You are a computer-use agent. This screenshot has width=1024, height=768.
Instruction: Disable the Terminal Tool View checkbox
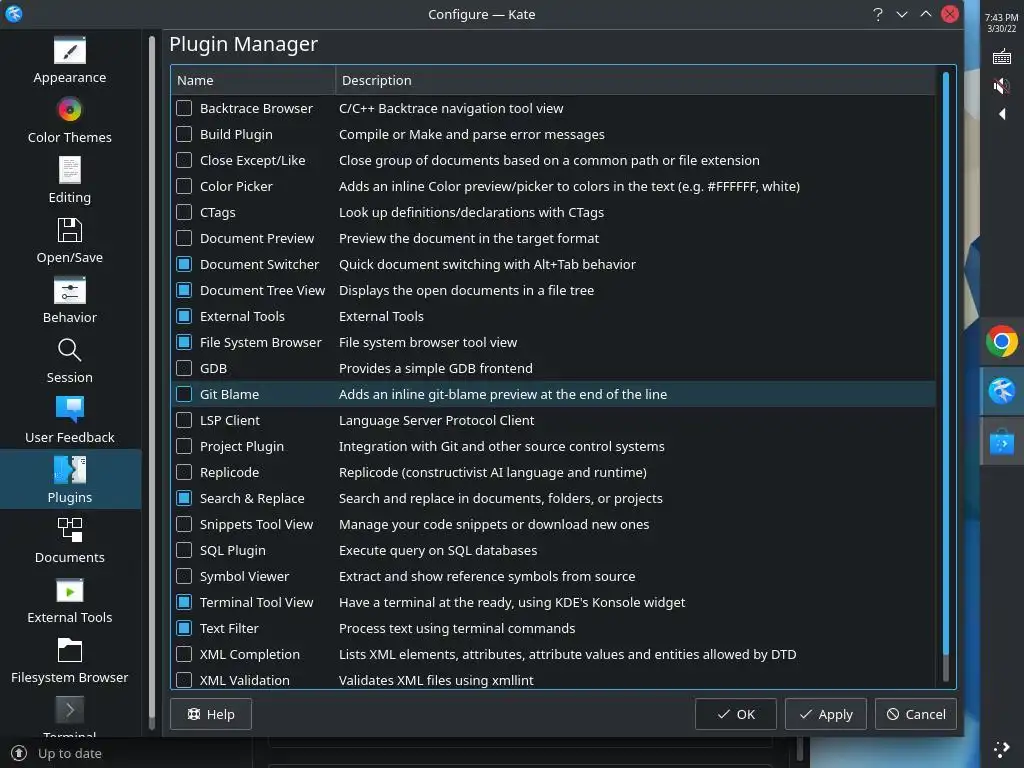point(184,602)
